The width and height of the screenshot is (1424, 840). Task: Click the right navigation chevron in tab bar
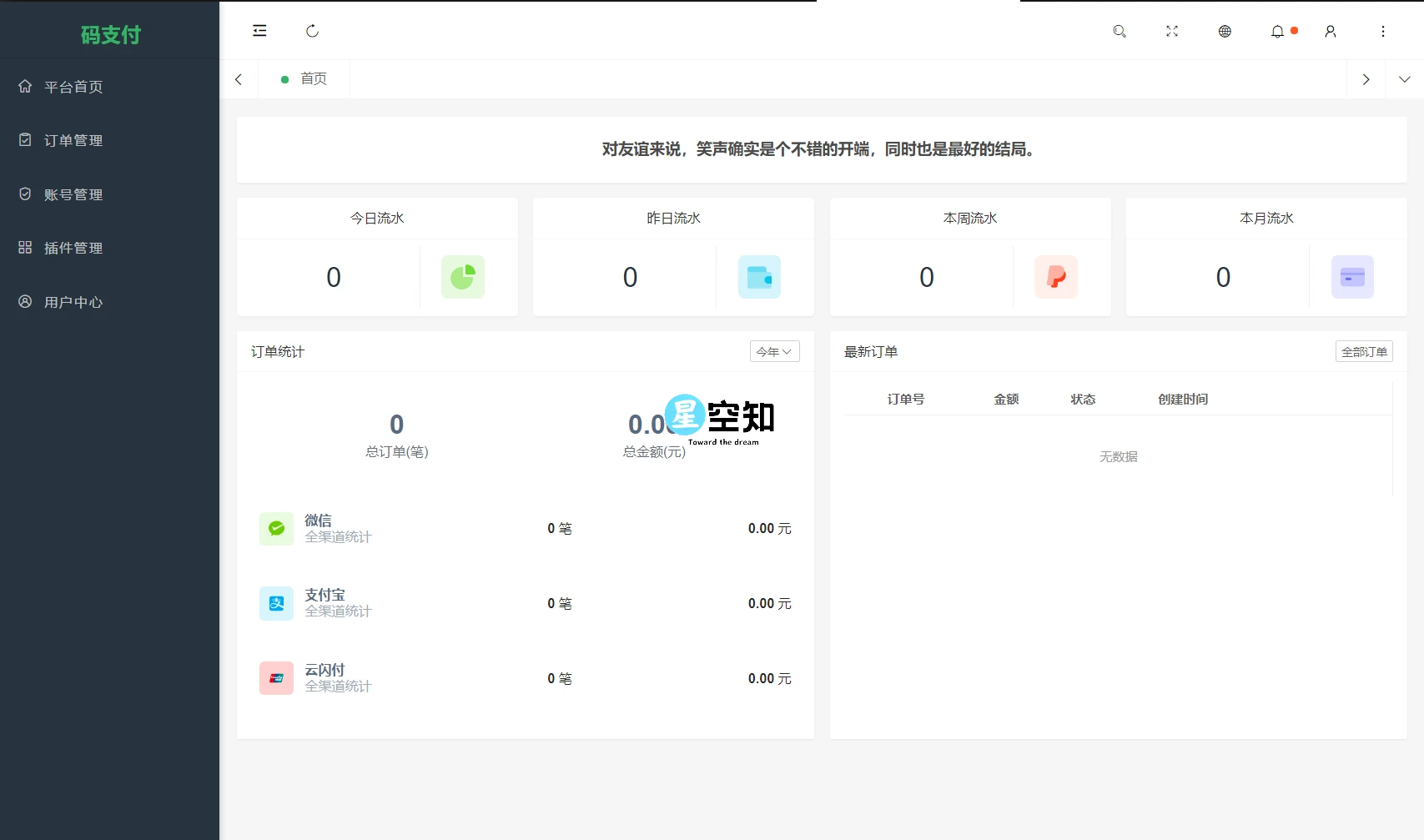point(1366,78)
